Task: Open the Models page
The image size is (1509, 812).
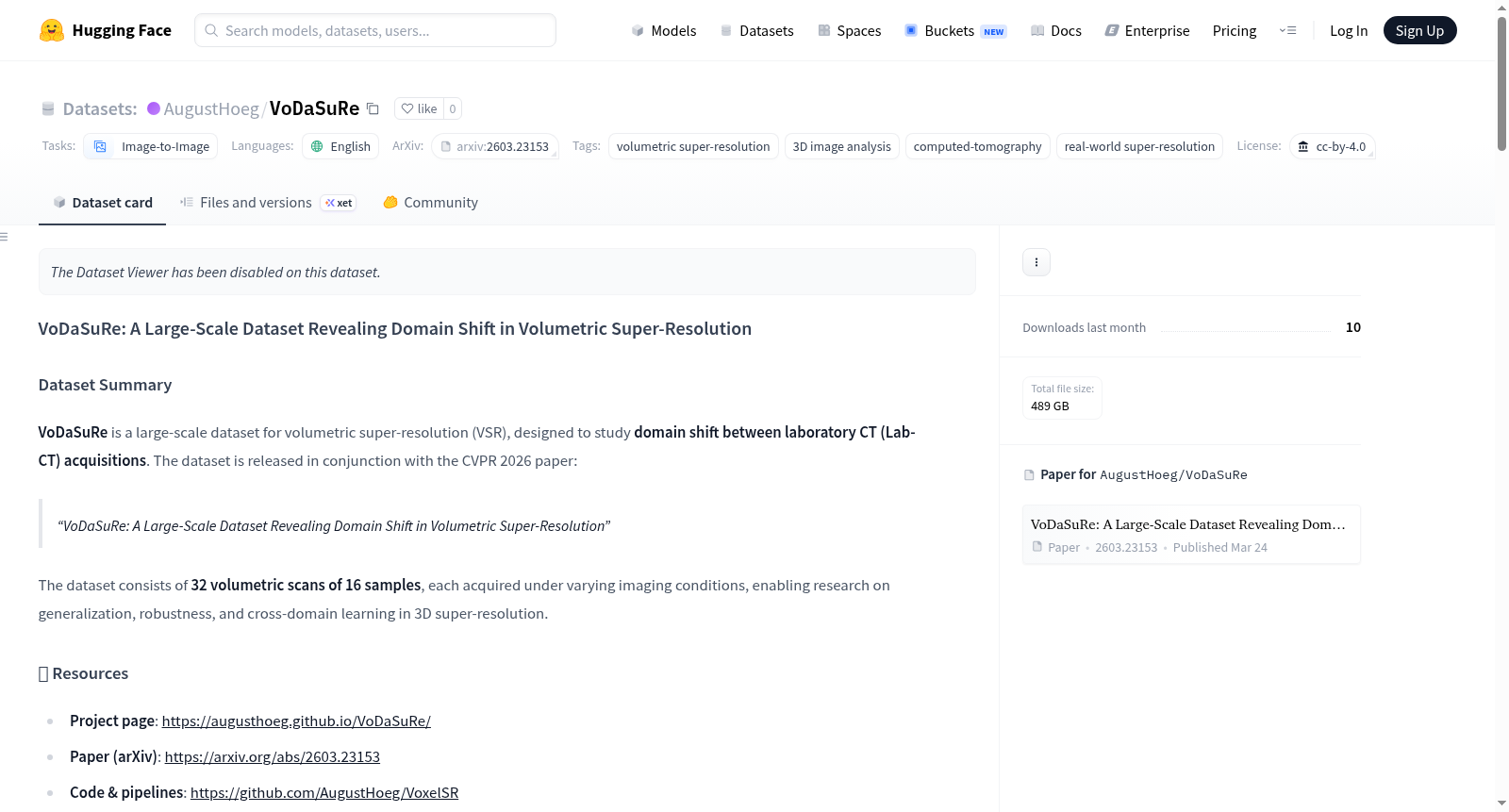Action: pyautogui.click(x=664, y=30)
